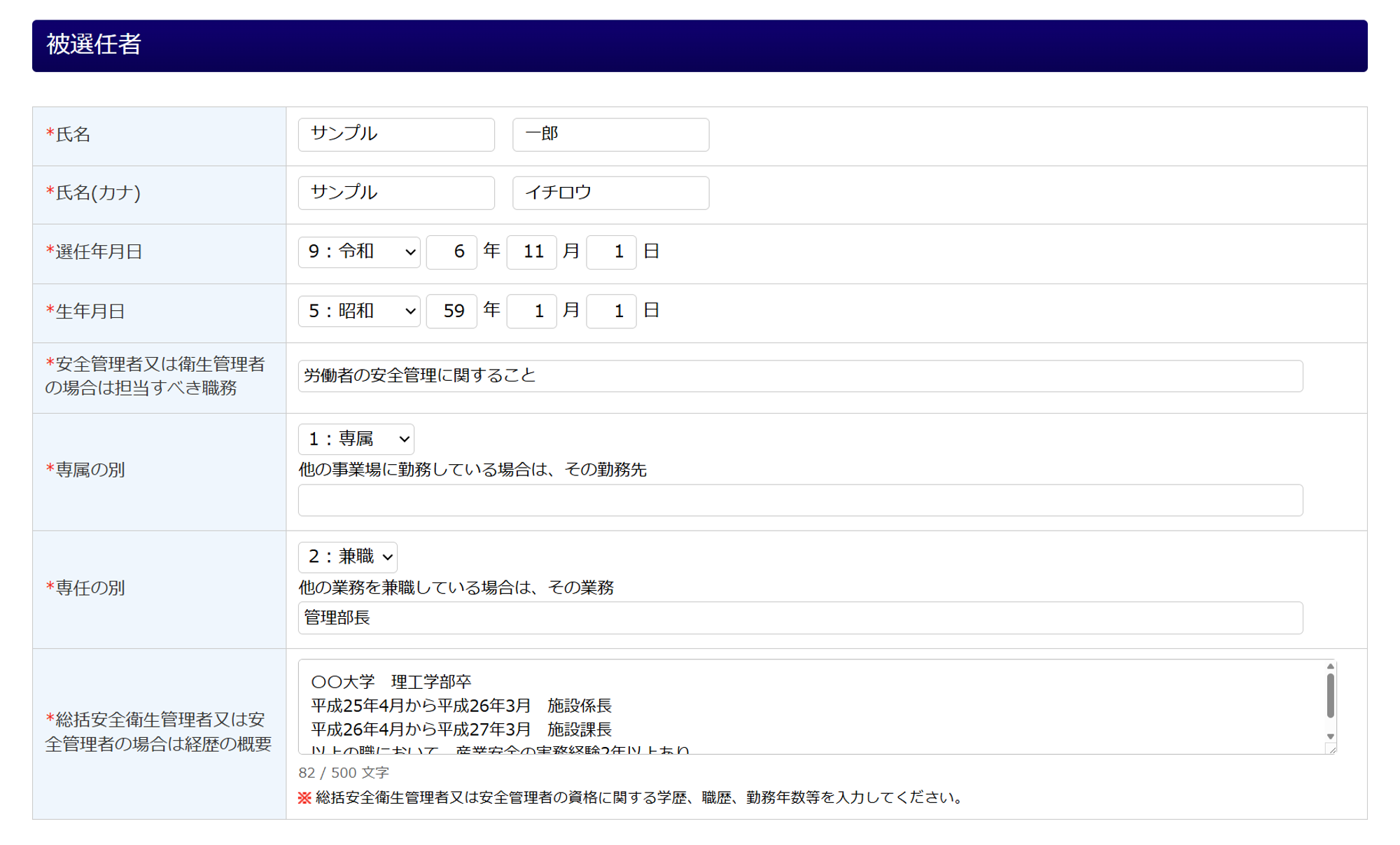Click the textarea scrollbar down arrow
The image size is (1400, 845).
point(1330,736)
